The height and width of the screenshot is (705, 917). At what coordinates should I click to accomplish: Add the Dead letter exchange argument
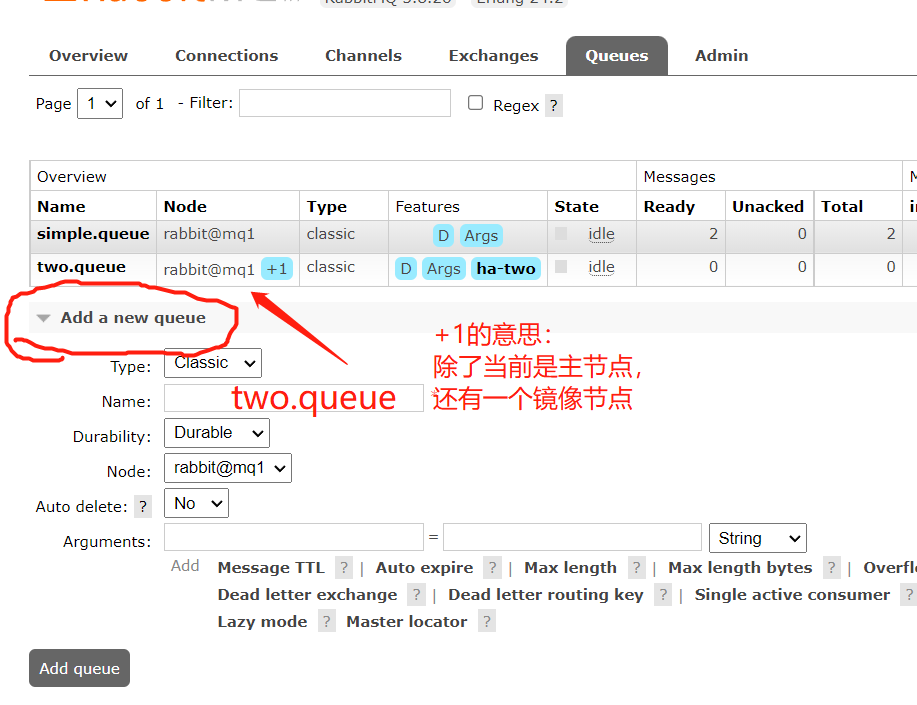tap(307, 594)
